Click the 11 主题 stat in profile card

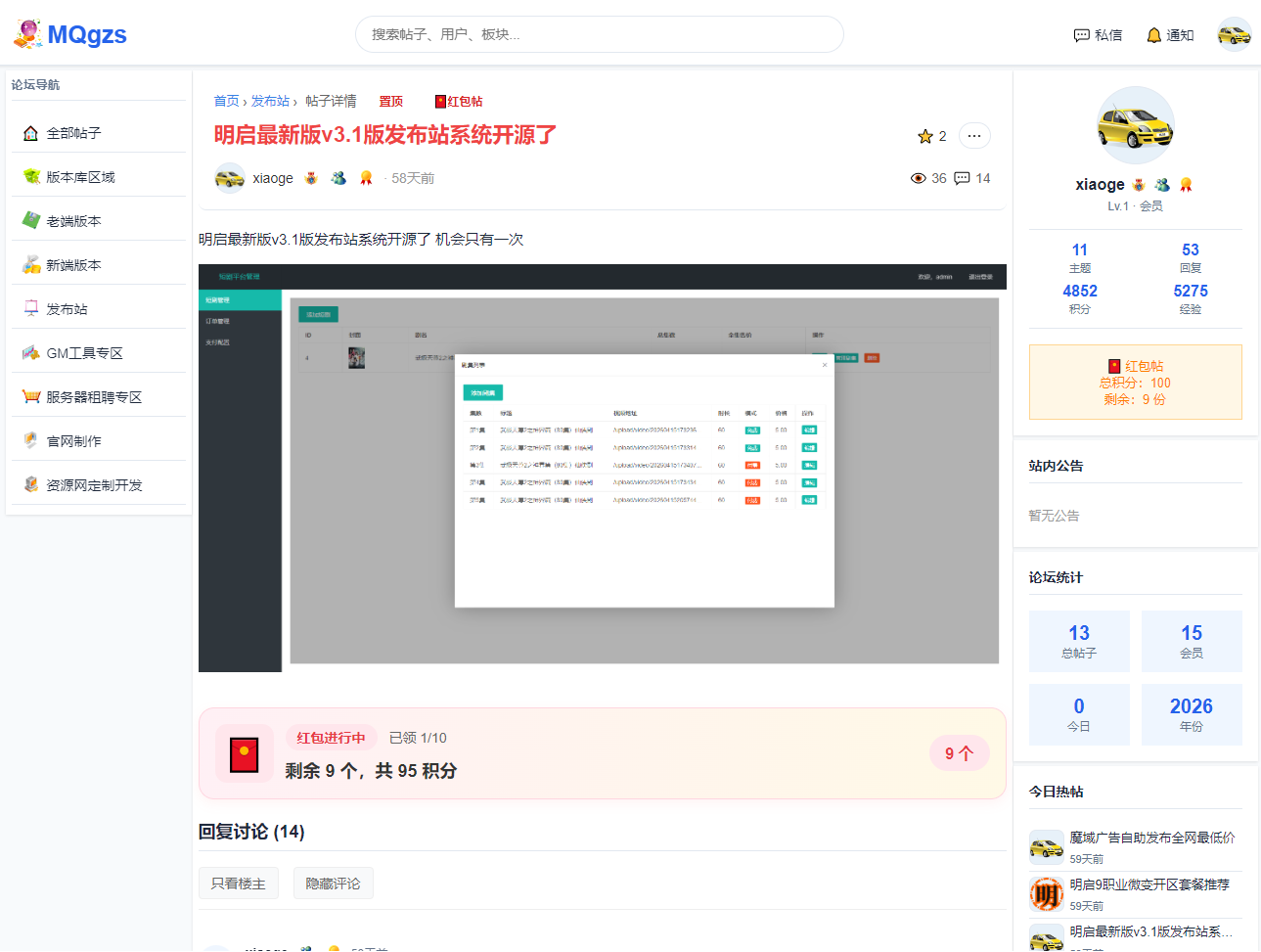click(1080, 258)
